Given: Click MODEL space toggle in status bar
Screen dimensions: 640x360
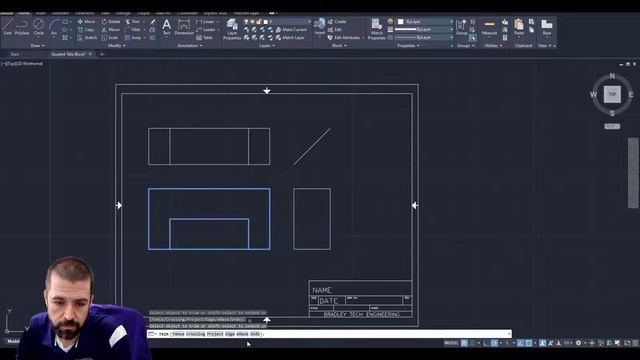Looking at the screenshot, I should 451,343.
